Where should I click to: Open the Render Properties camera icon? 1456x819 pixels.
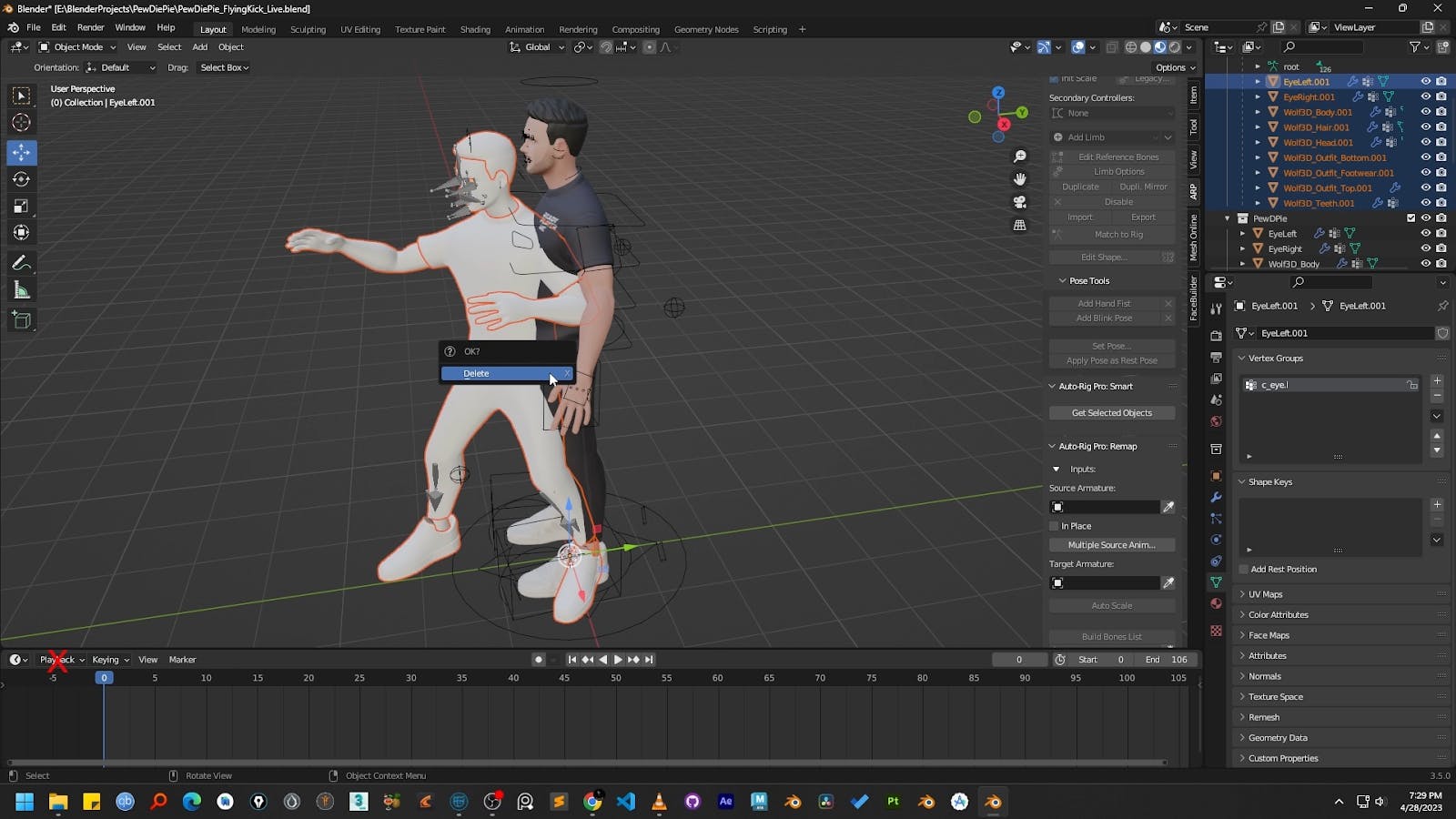click(x=1216, y=333)
